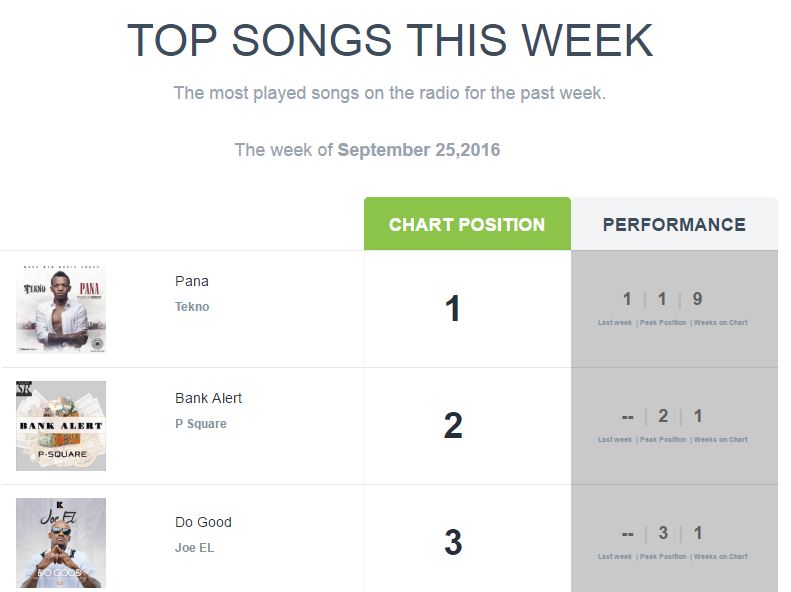The width and height of the screenshot is (791, 592).
Task: Click the Bank Alert song title
Action: click(208, 398)
